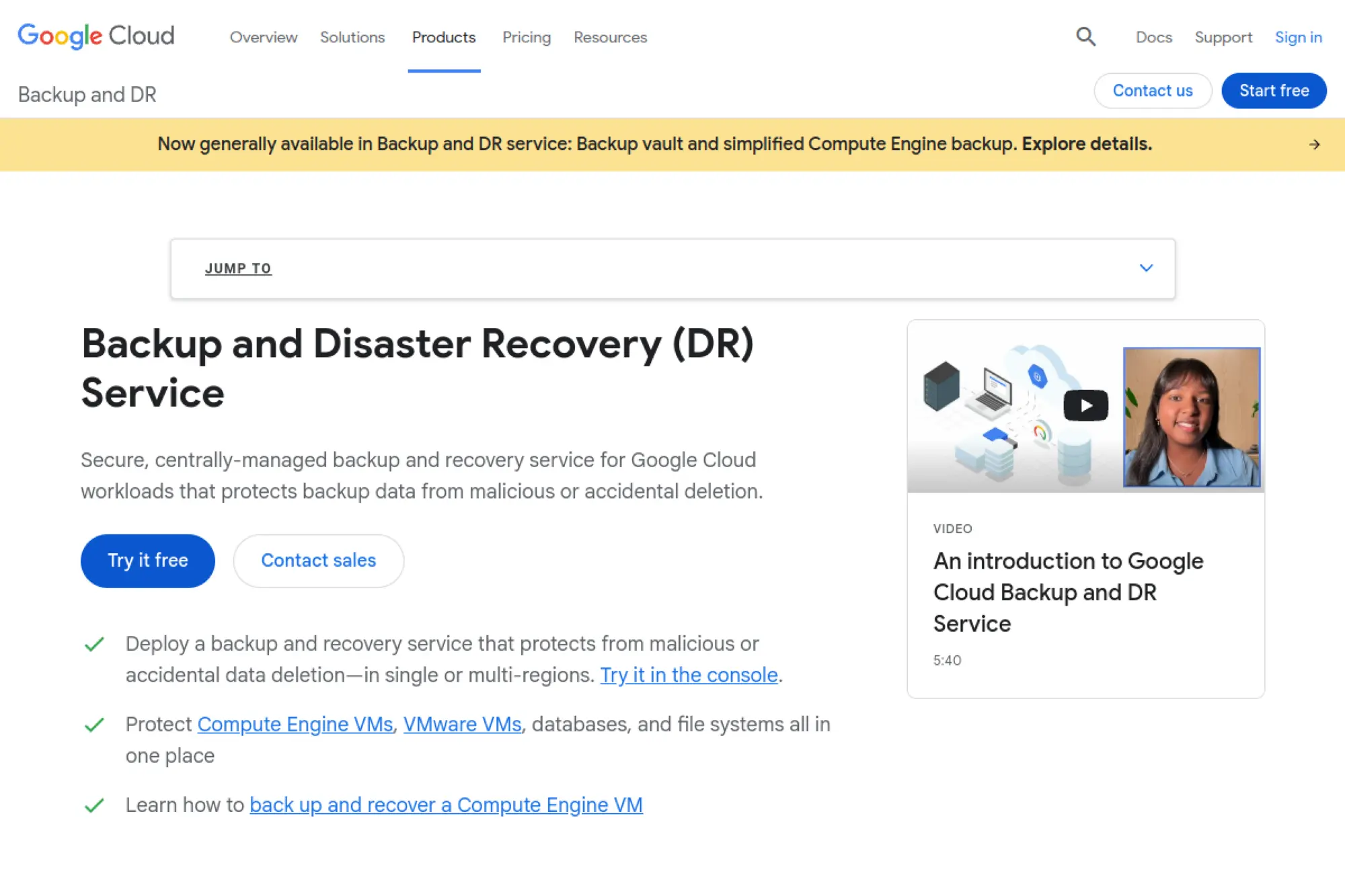
Task: Click the Try it free button
Action: [147, 560]
